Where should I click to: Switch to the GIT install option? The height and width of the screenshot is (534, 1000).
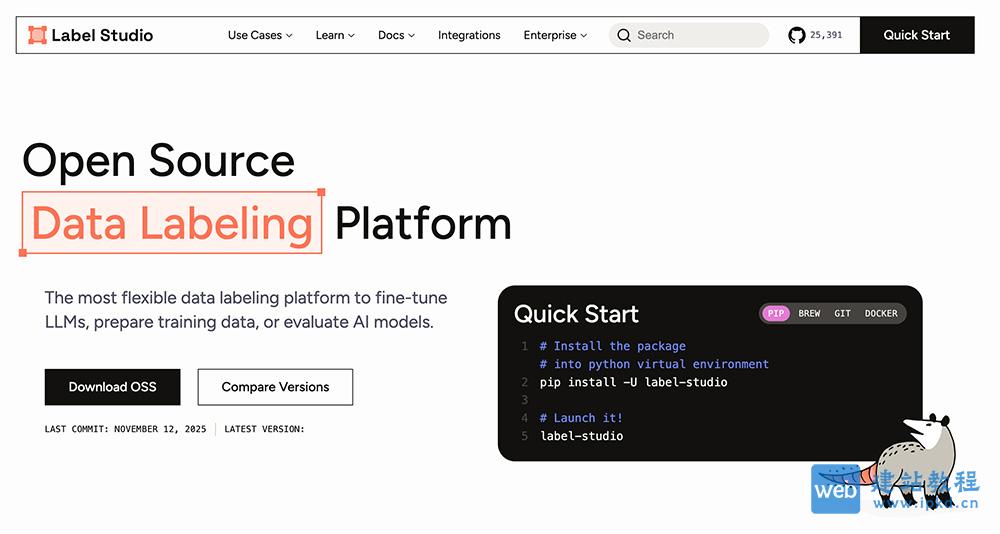pos(842,313)
